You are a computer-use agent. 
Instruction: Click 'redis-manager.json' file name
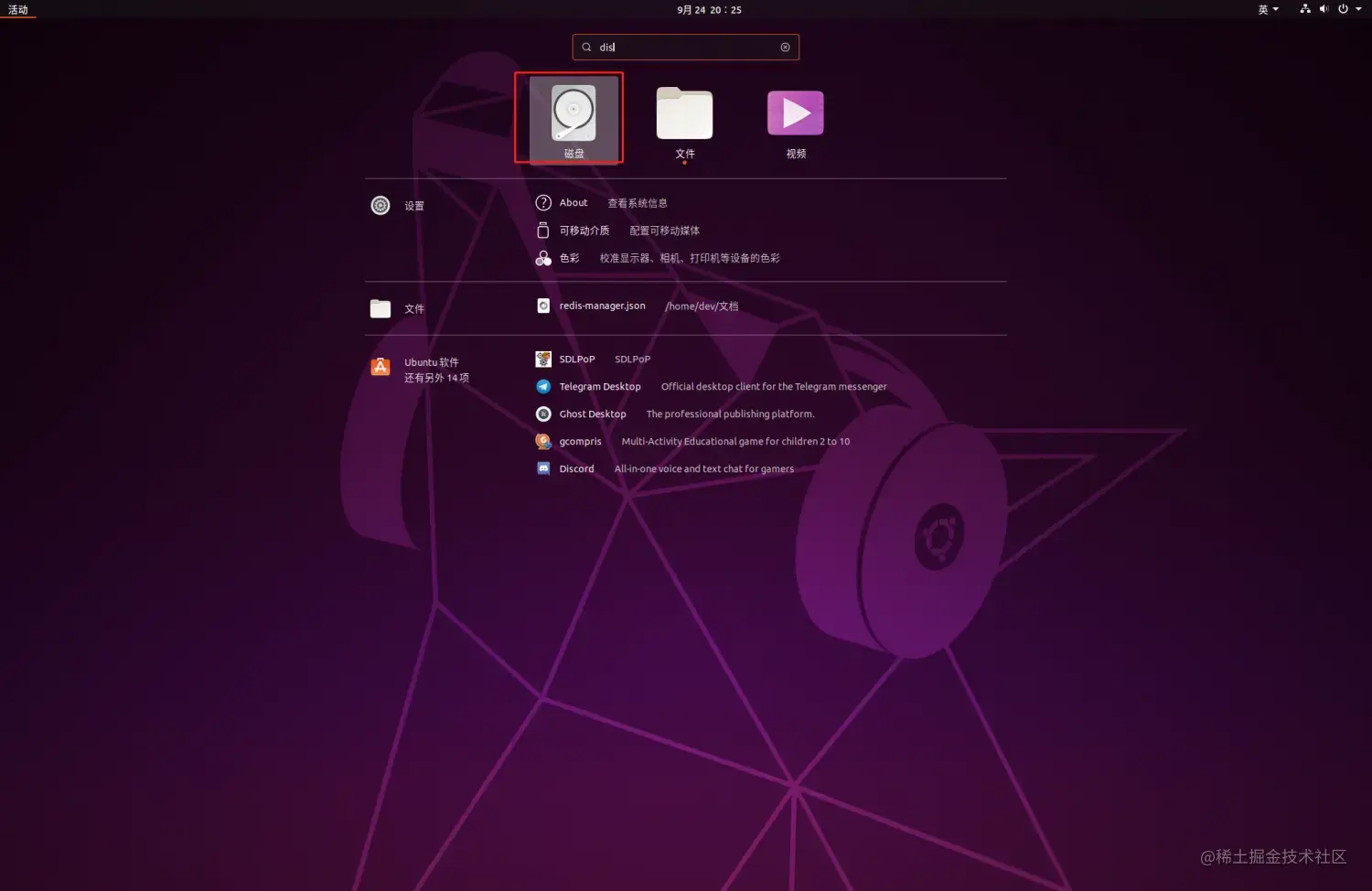point(602,306)
